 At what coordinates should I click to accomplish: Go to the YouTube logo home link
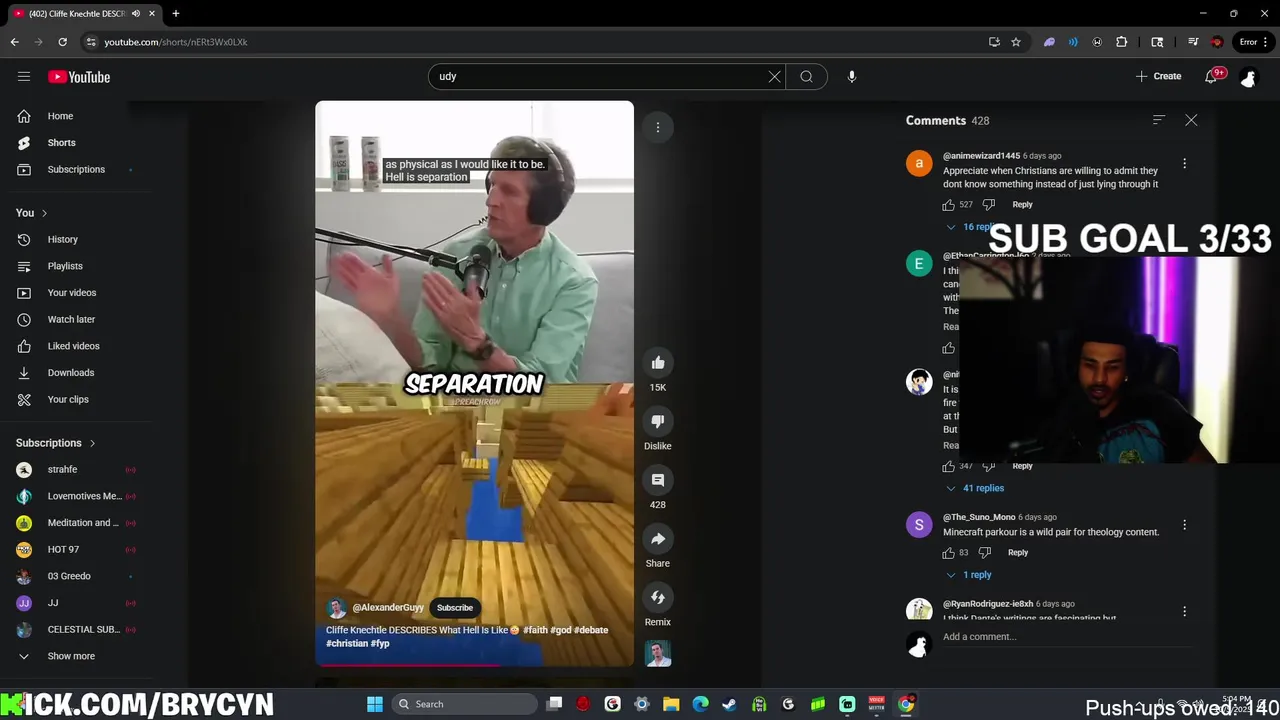click(78, 77)
